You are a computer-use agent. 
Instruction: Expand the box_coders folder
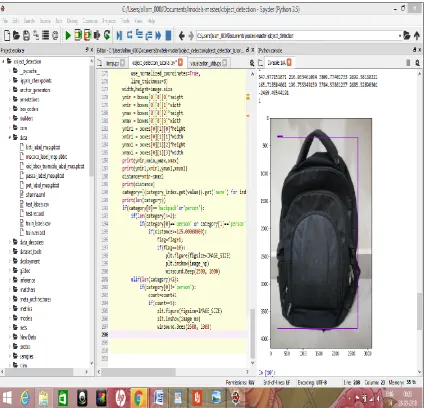[10, 109]
